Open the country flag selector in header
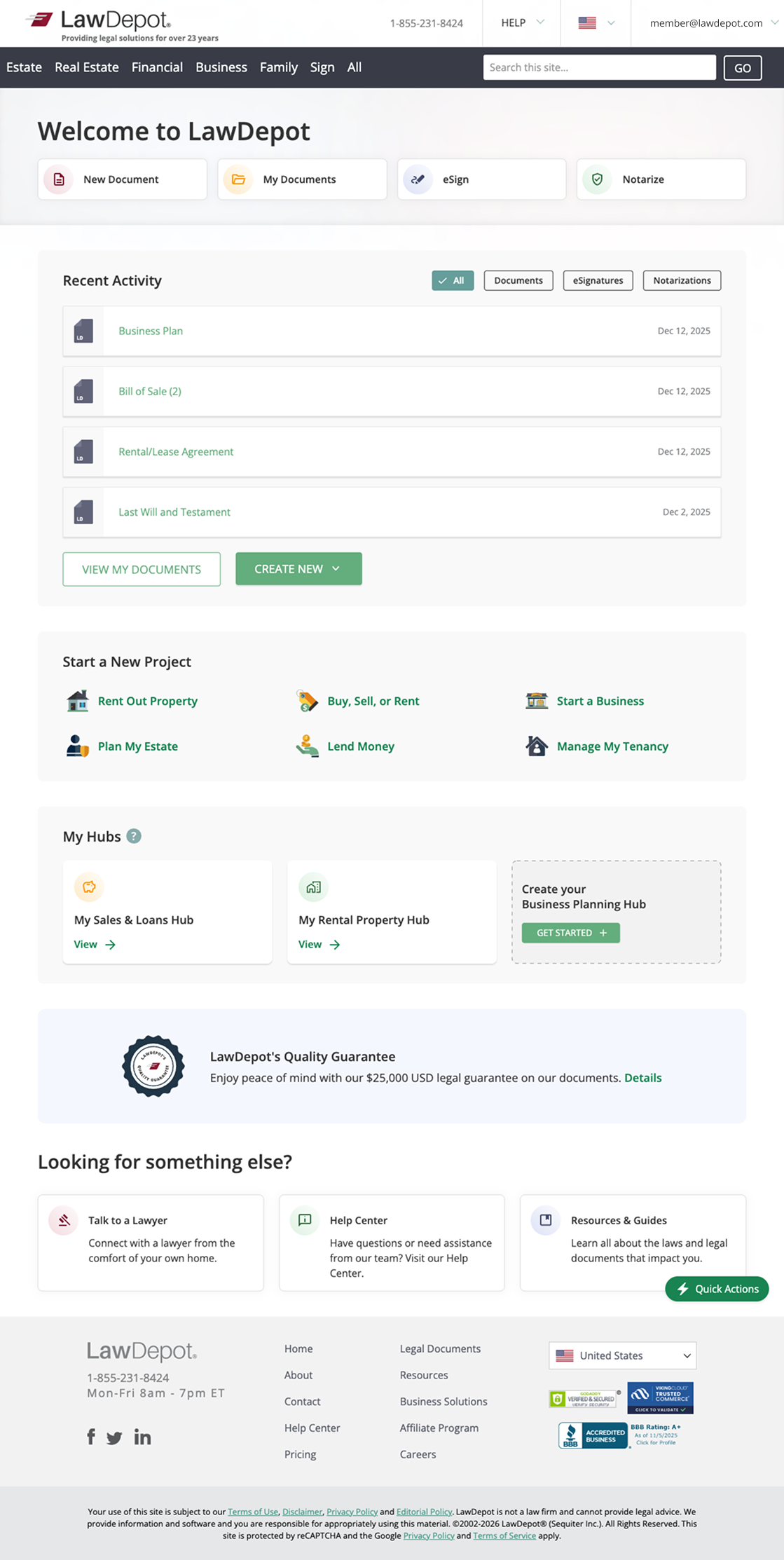 pos(596,22)
